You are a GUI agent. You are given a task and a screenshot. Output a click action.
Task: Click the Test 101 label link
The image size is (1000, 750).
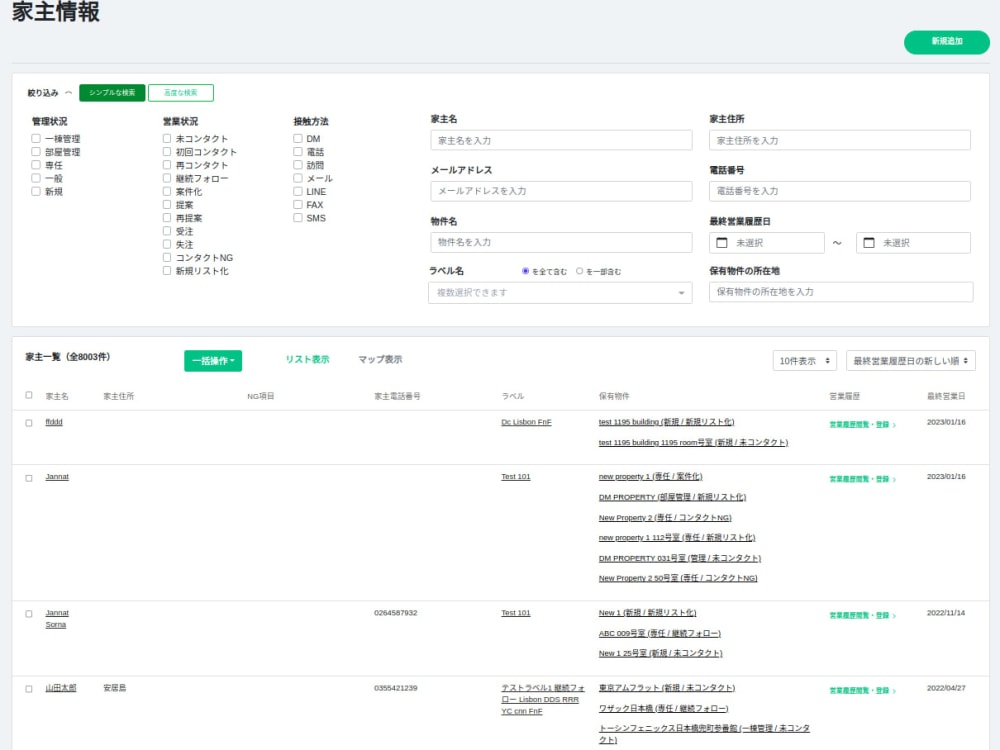515,476
